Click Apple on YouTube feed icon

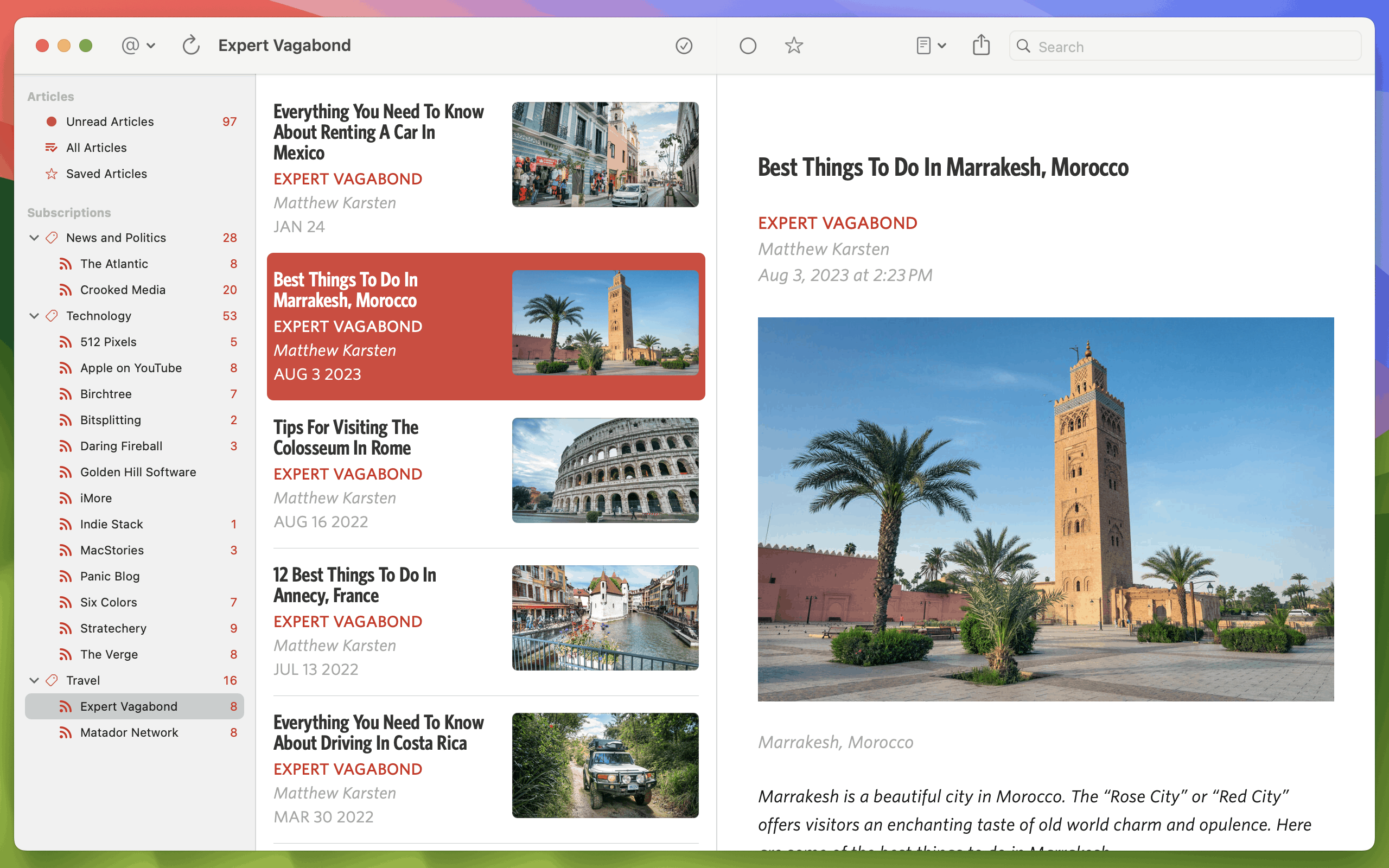point(66,368)
